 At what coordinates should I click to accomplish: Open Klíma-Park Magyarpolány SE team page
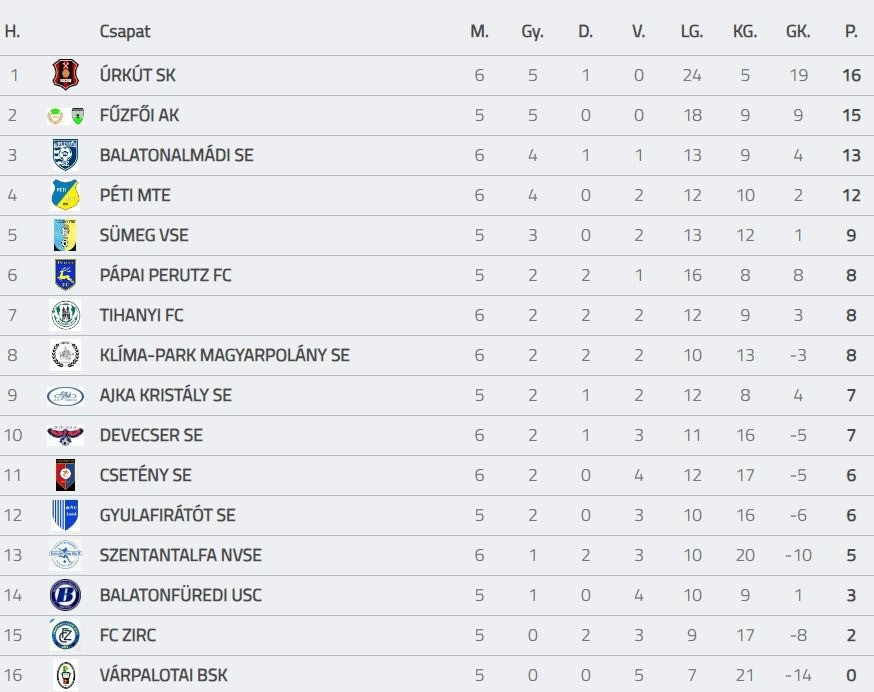(224, 355)
